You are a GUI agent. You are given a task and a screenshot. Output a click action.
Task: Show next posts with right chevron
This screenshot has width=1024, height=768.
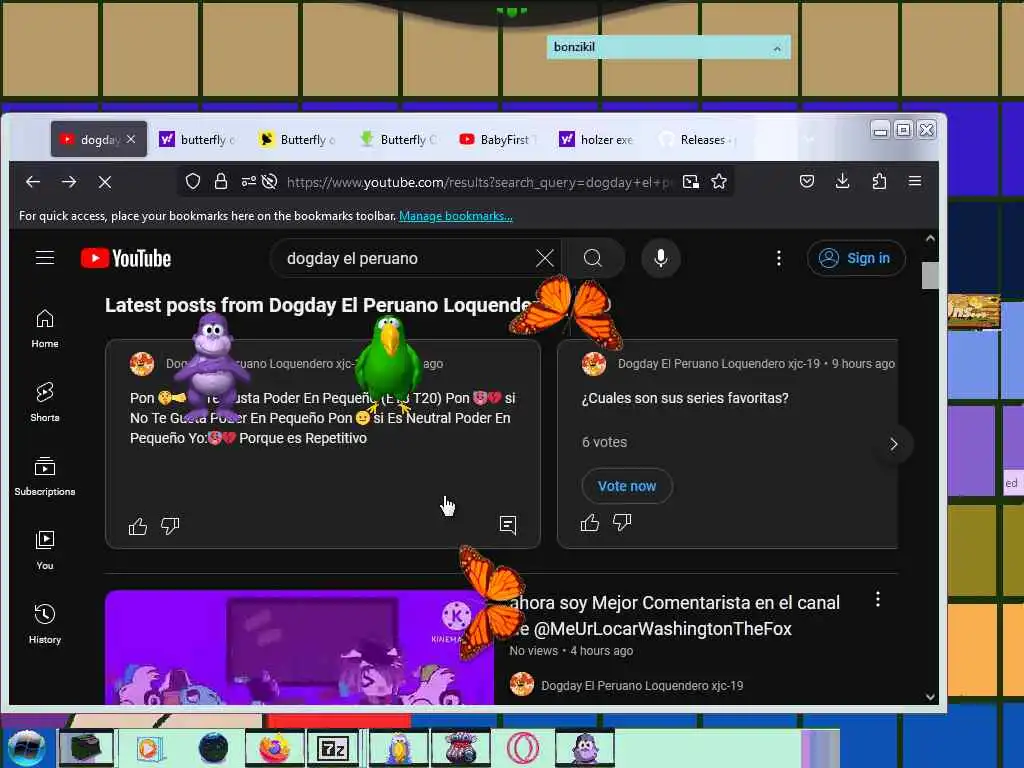(893, 444)
